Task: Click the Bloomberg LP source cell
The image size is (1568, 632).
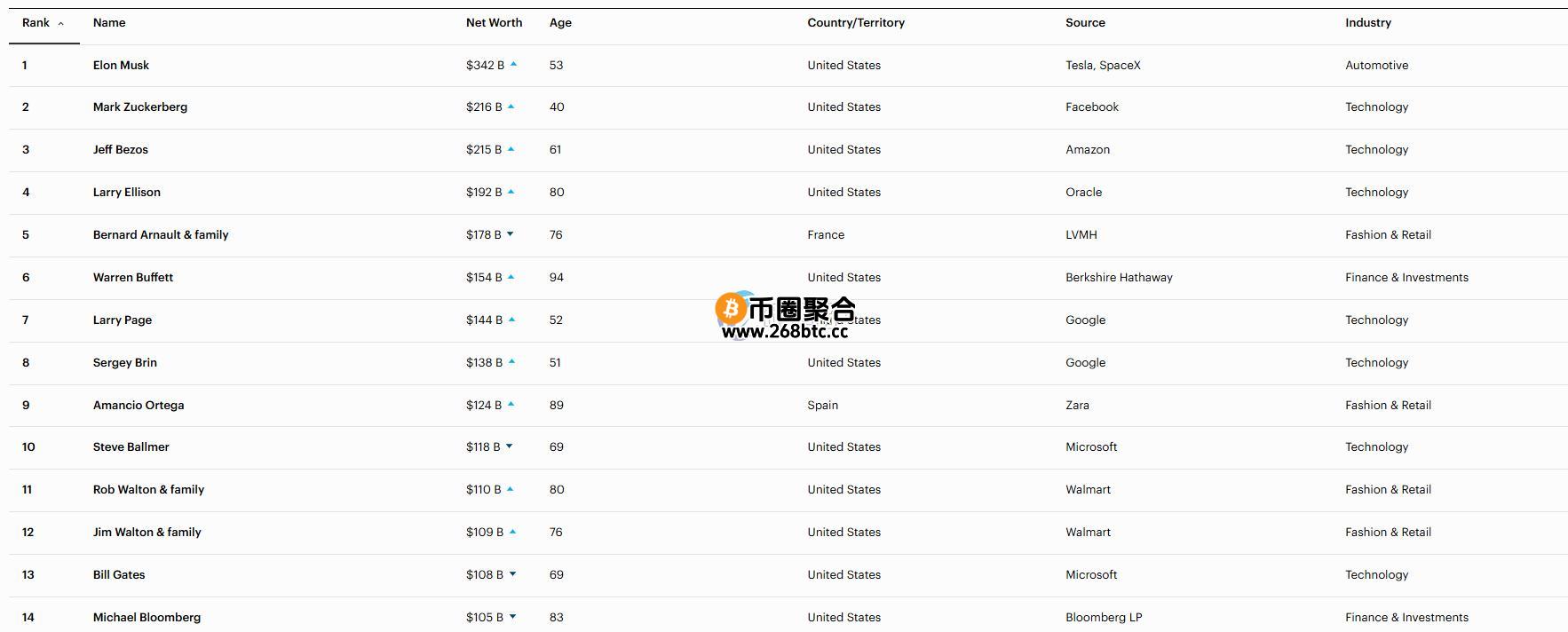Action: pos(1104,618)
